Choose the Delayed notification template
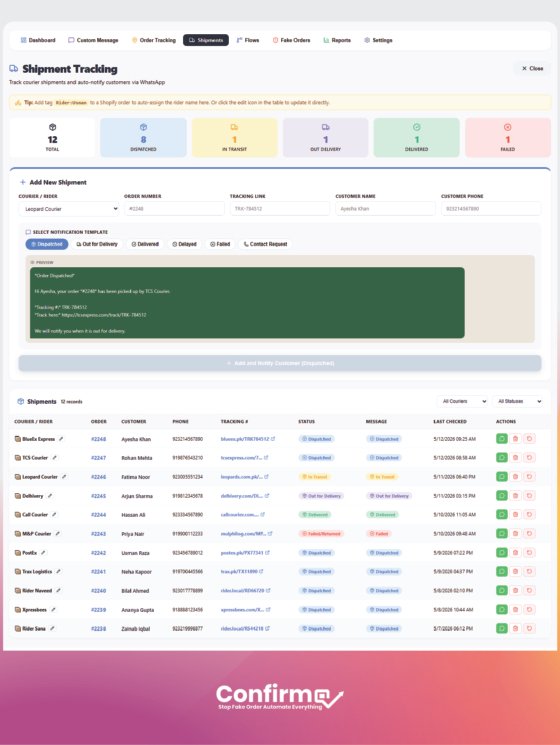This screenshot has height=745, width=560. (184, 244)
